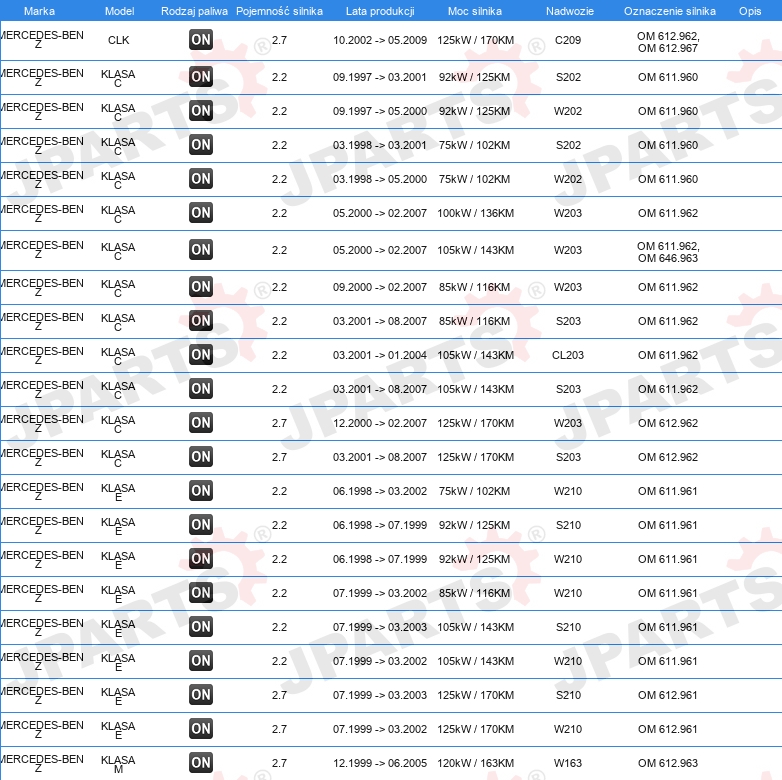Click the 100kW / 136KM power cell
The height and width of the screenshot is (780, 782).
coord(475,213)
